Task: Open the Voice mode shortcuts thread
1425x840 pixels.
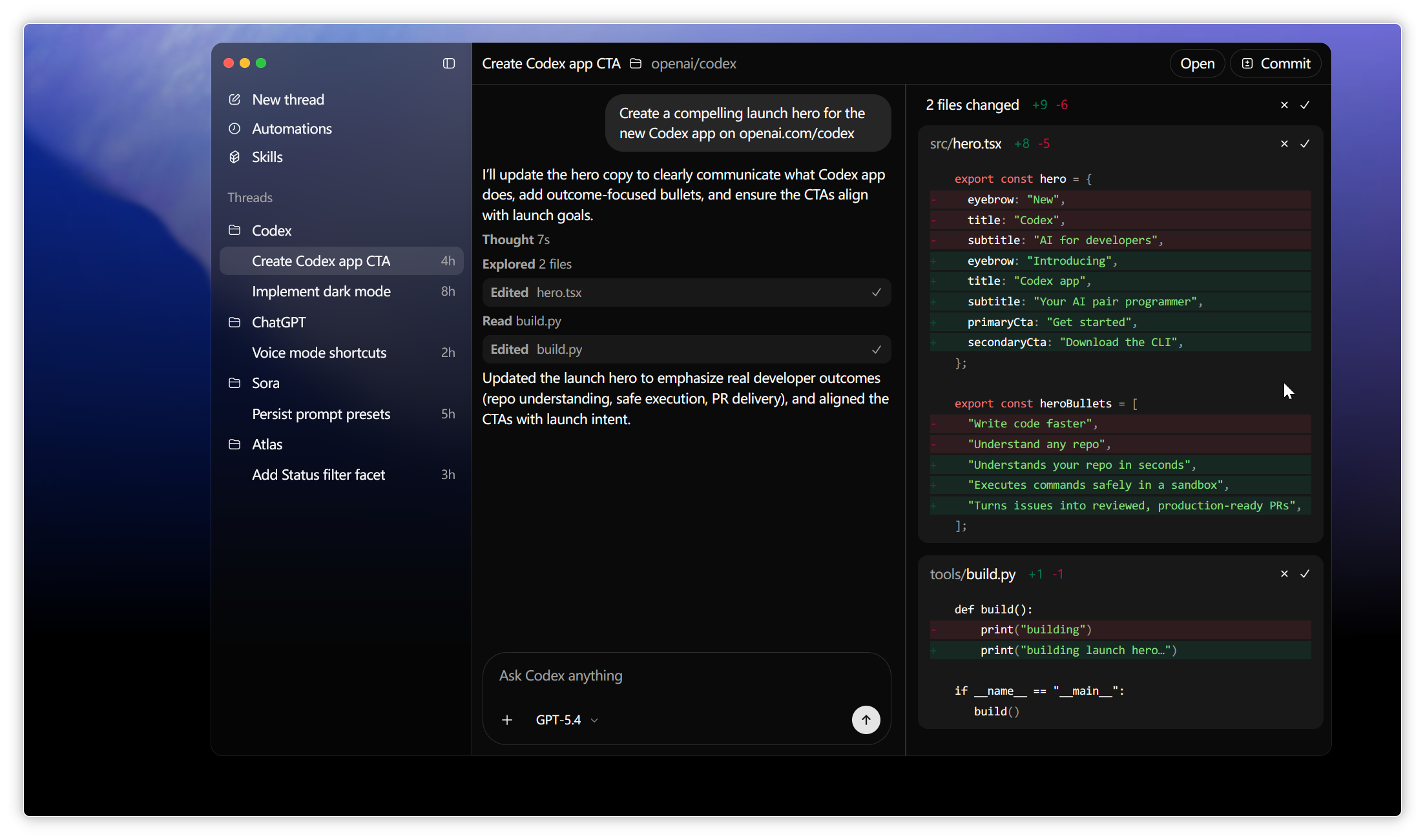Action: coord(342,353)
